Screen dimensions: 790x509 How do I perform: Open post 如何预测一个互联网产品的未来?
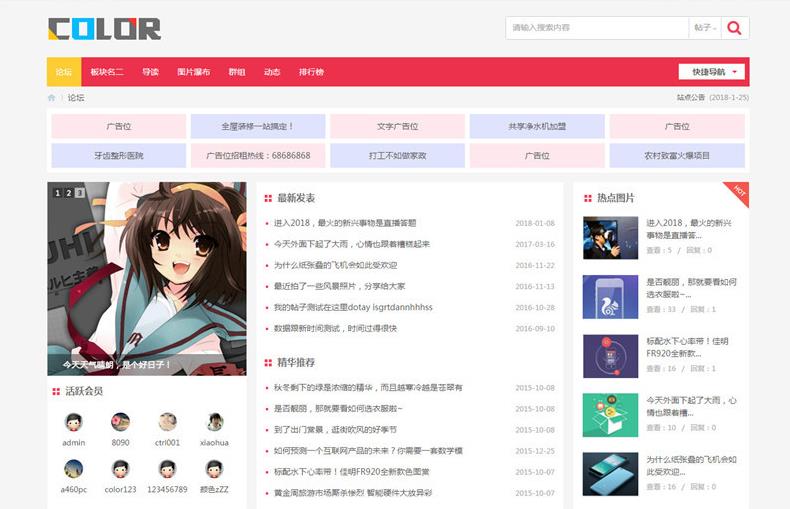pos(368,451)
